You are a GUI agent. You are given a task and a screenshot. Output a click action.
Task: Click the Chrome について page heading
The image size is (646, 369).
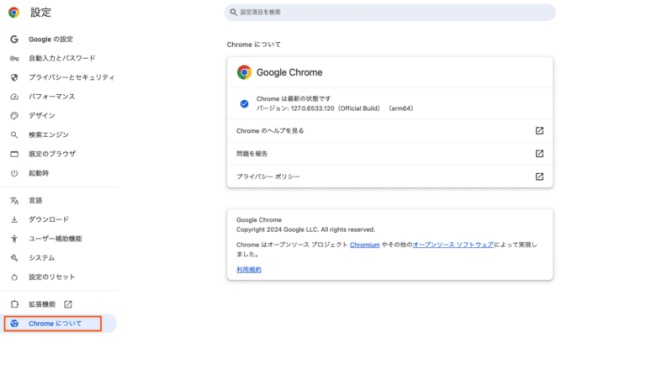click(253, 44)
